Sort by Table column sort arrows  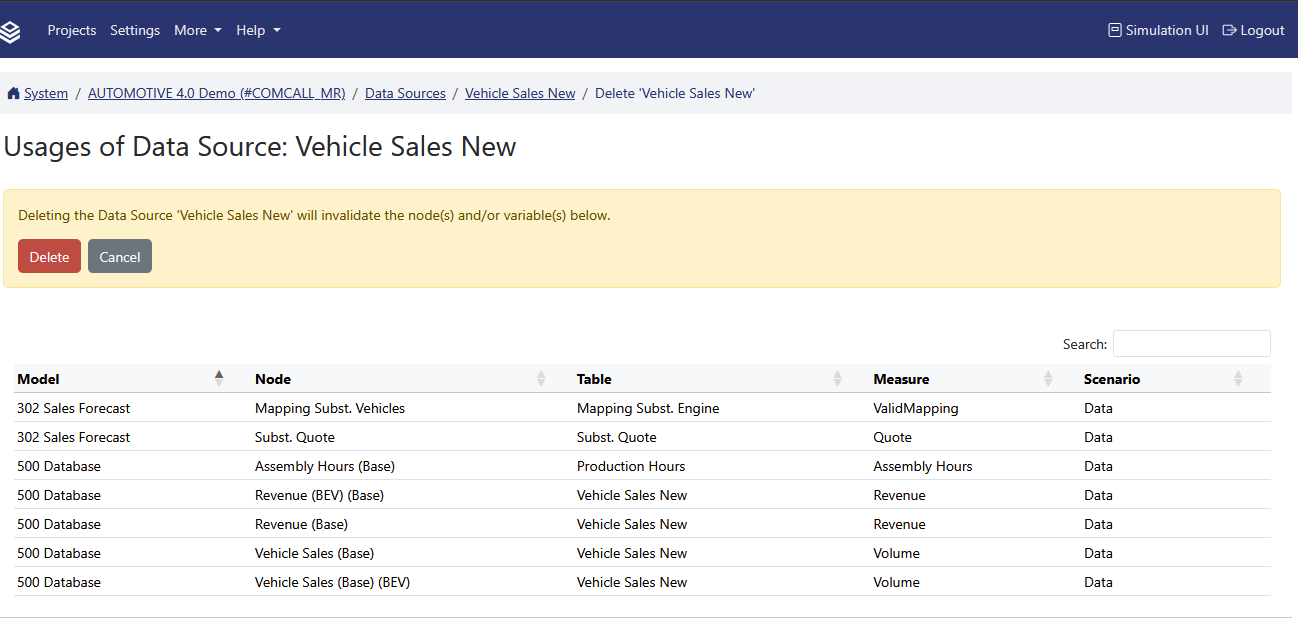coord(837,378)
